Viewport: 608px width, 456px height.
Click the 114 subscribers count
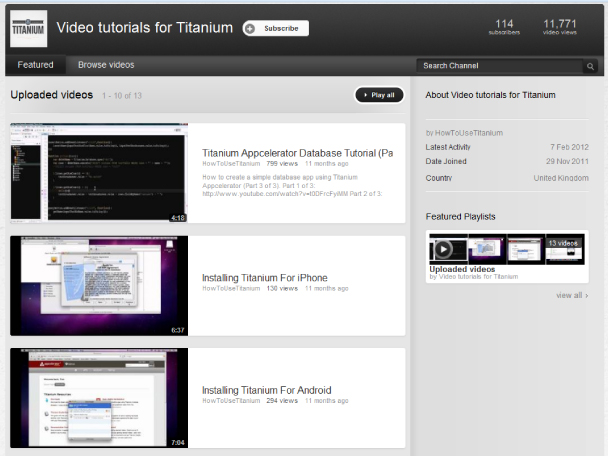504,27
